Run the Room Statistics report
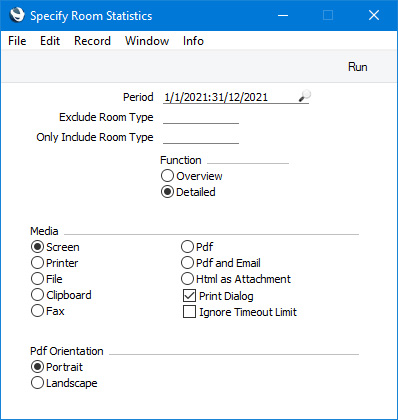Image resolution: width=398 pixels, height=420 pixels. 358,67
